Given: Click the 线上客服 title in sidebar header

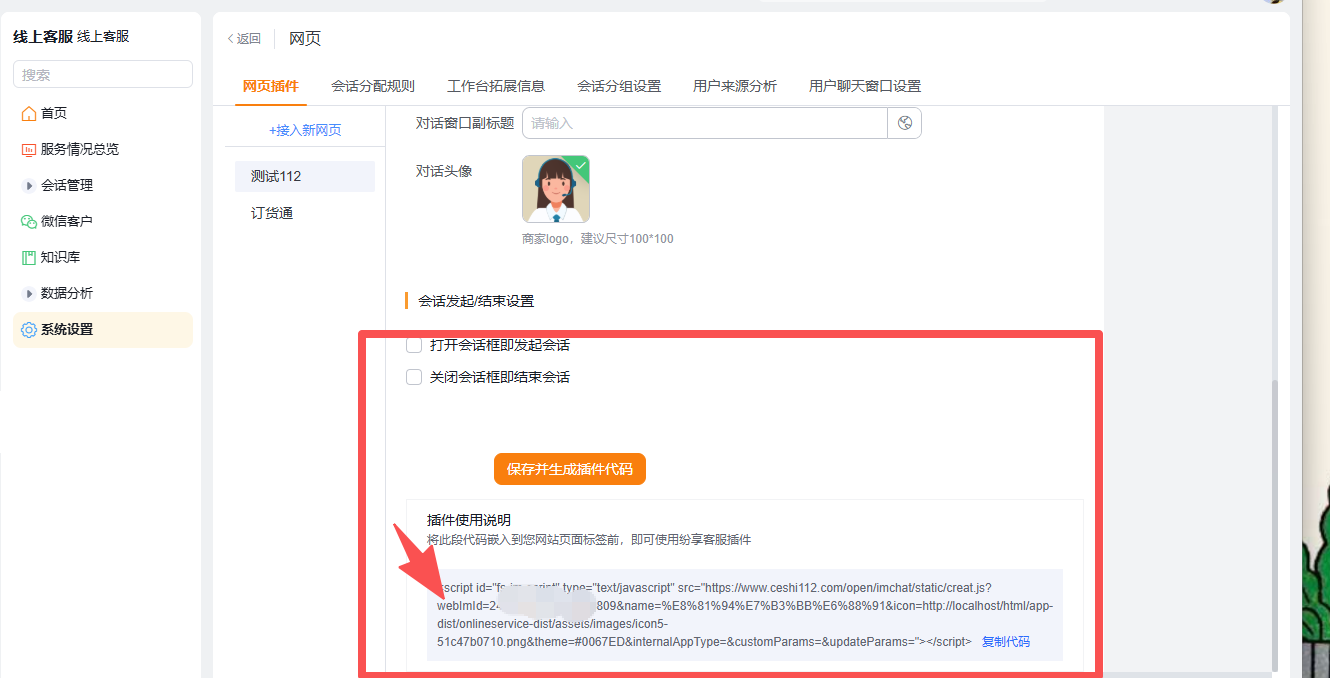Looking at the screenshot, I should pyautogui.click(x=41, y=36).
